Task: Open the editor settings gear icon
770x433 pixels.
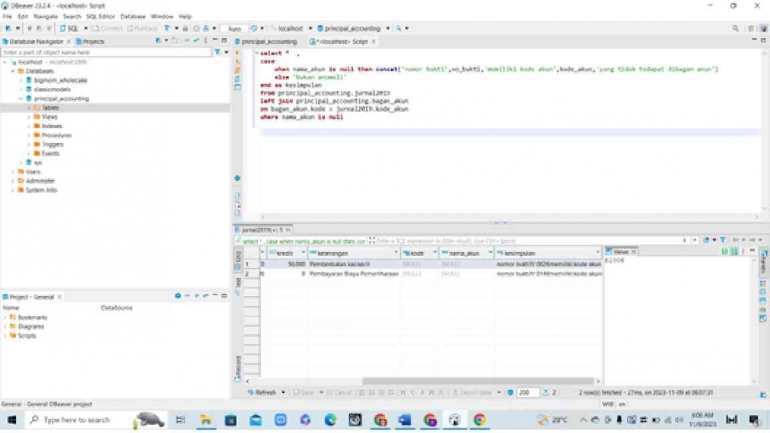Action: [237, 178]
